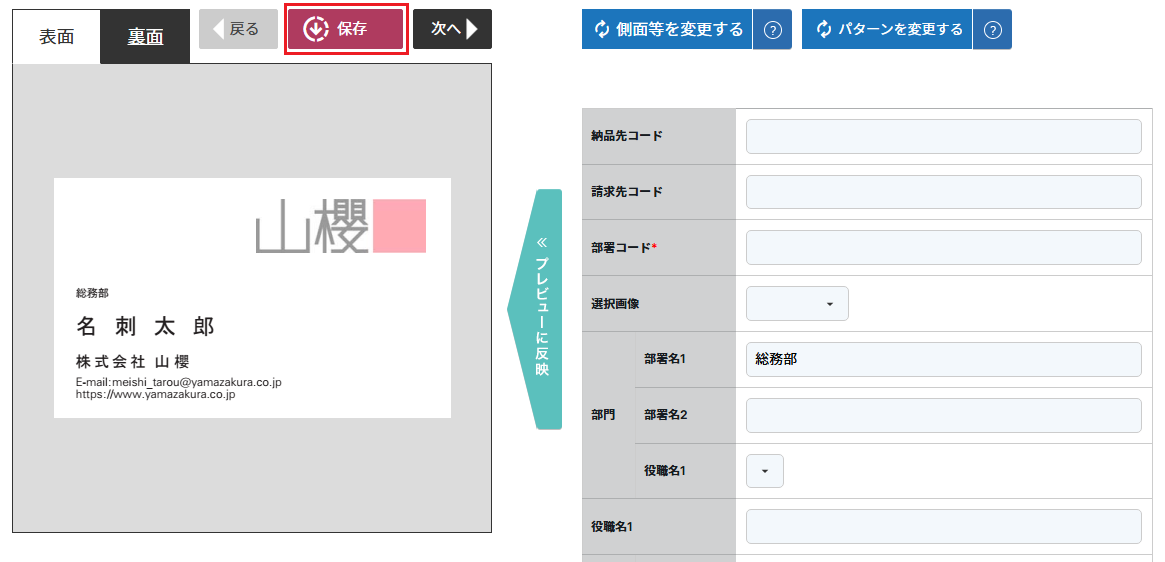
Task: Edit the 部署名1 field containing 総務部
Action: 944,360
